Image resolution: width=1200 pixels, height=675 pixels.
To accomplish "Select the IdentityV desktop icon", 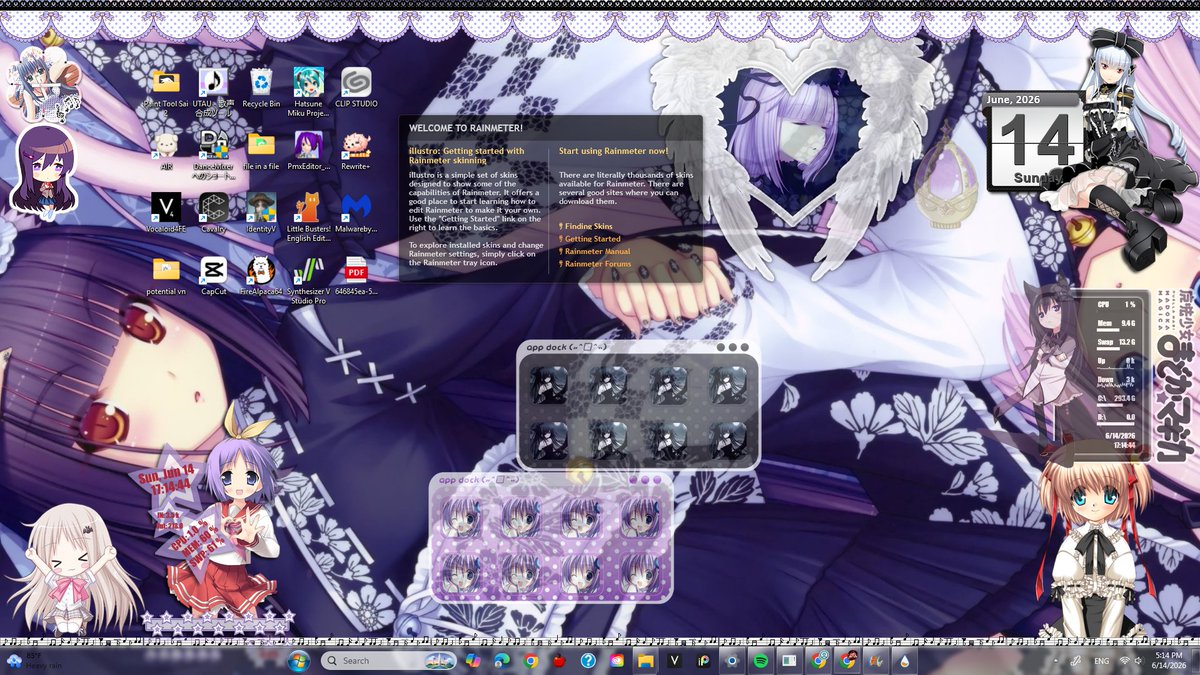I will [x=261, y=213].
